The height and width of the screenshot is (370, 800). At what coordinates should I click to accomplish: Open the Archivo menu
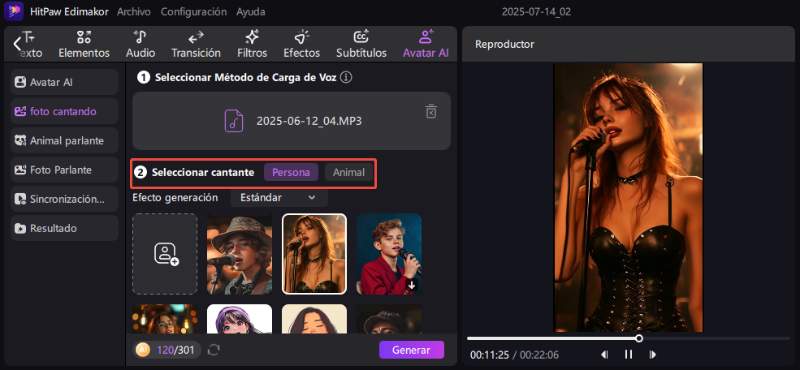(134, 11)
